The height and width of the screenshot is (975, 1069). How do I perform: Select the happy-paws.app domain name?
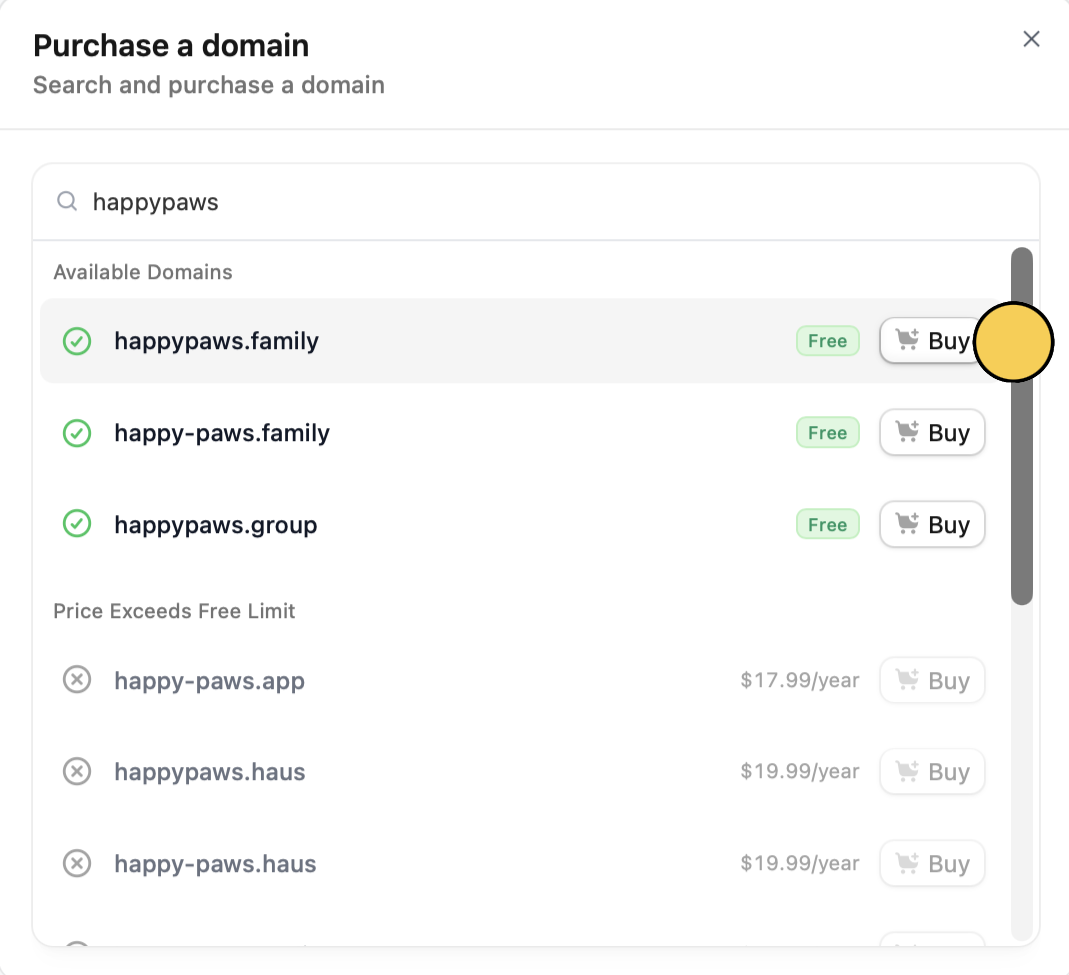209,680
